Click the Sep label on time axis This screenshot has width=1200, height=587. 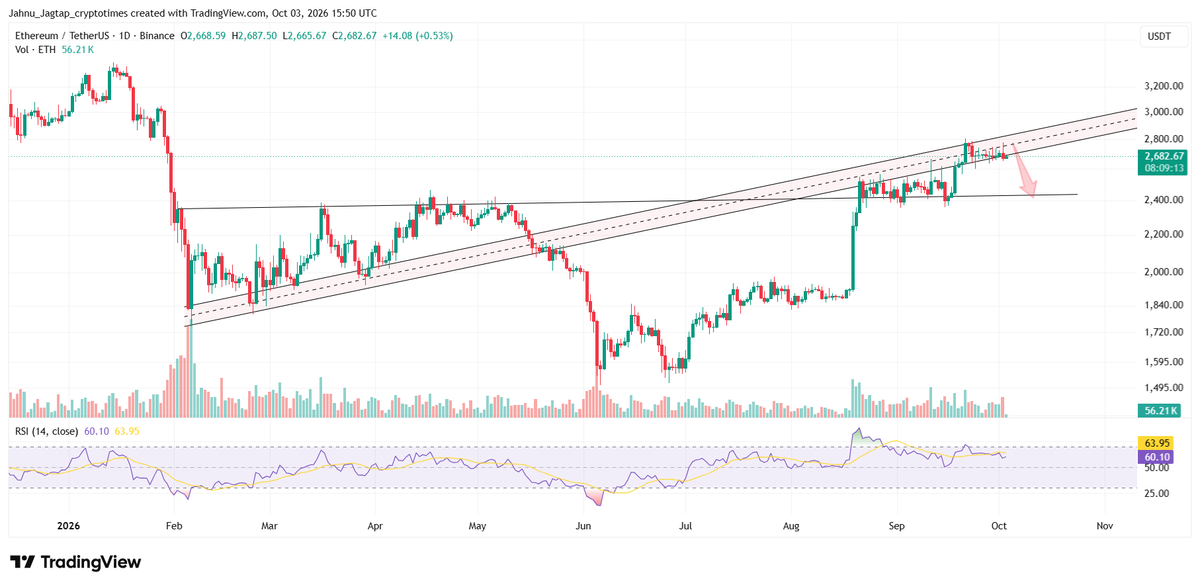coord(897,524)
